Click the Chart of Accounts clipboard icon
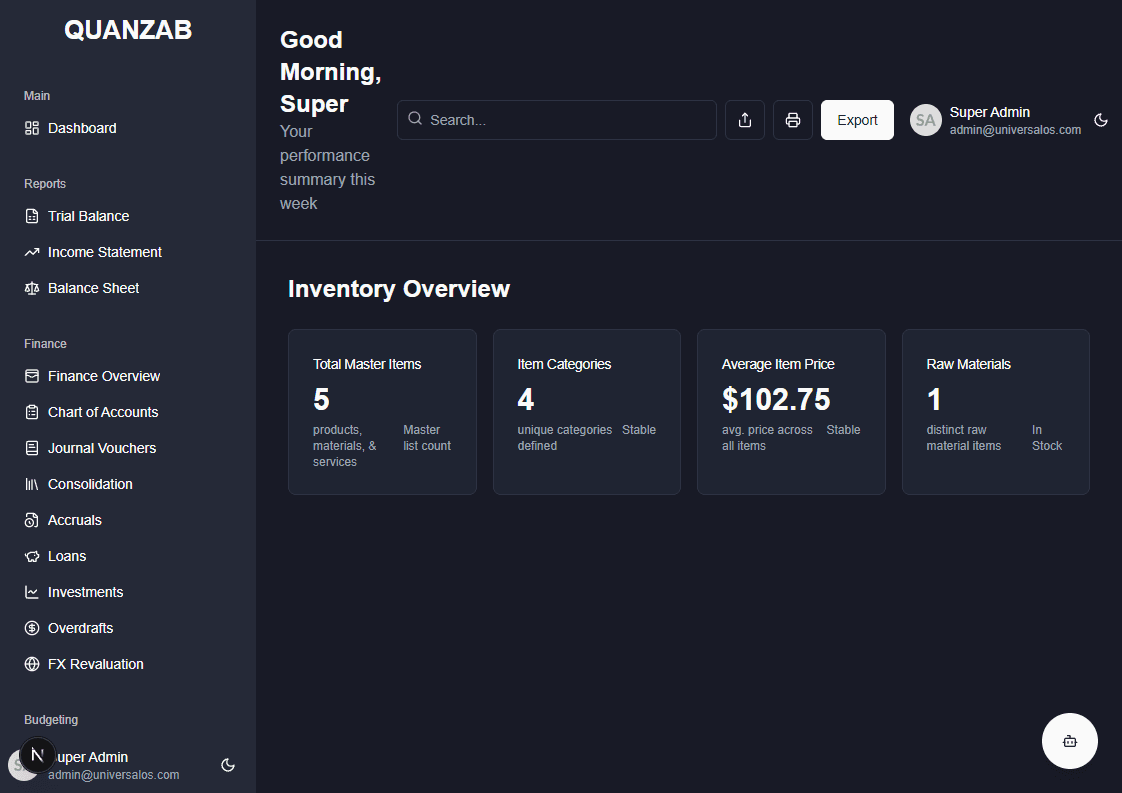This screenshot has height=793, width=1122. [31, 412]
